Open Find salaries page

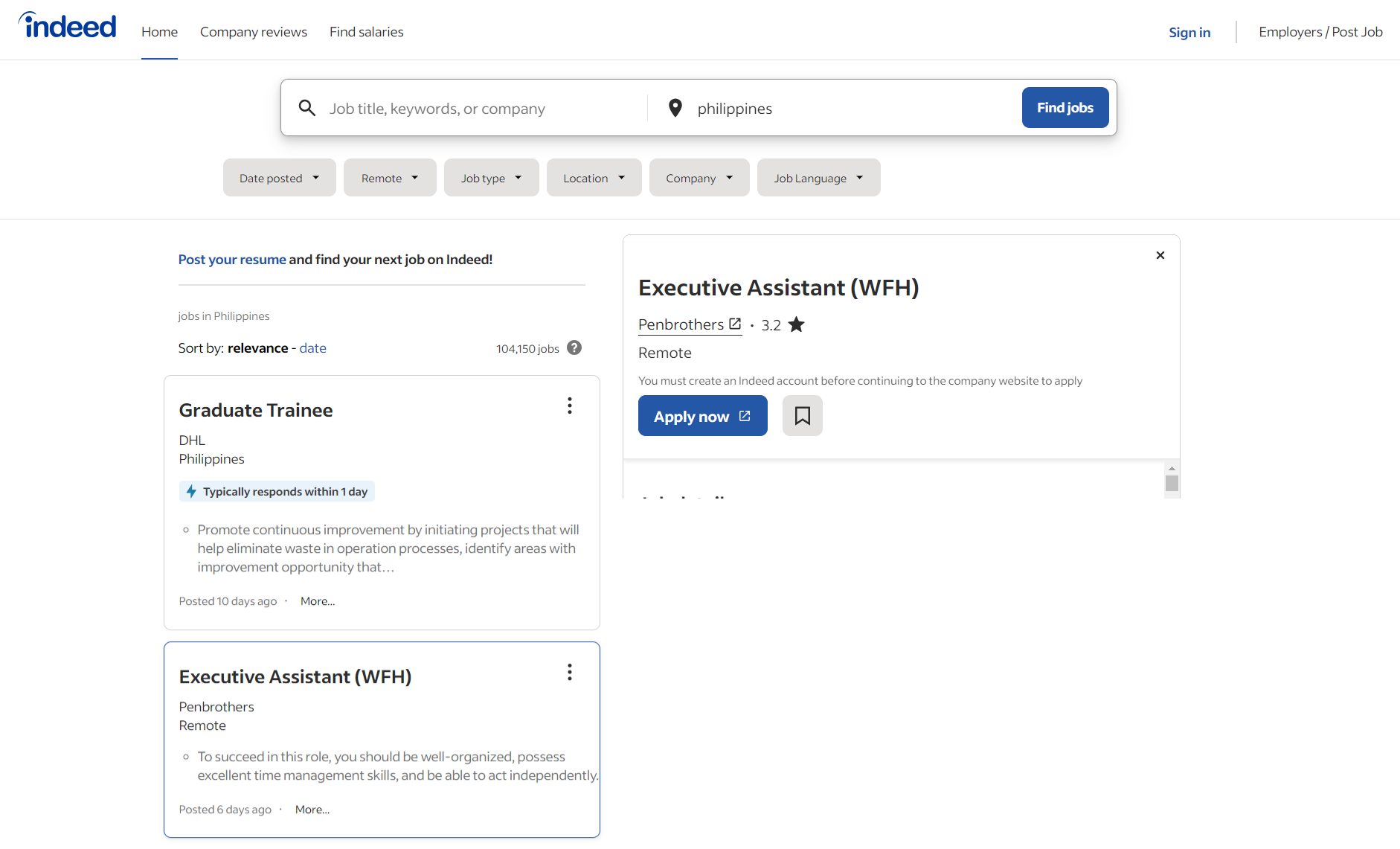click(x=367, y=32)
